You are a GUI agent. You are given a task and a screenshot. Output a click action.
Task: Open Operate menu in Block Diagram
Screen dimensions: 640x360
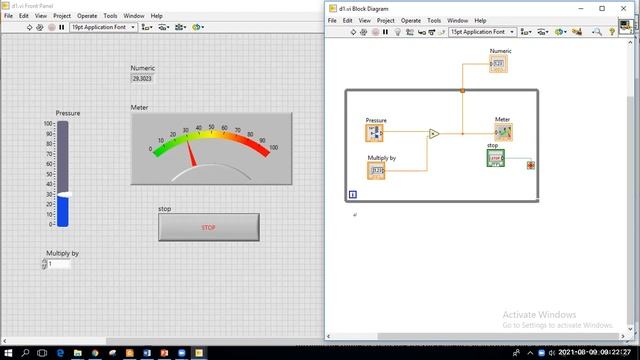[x=411, y=20]
